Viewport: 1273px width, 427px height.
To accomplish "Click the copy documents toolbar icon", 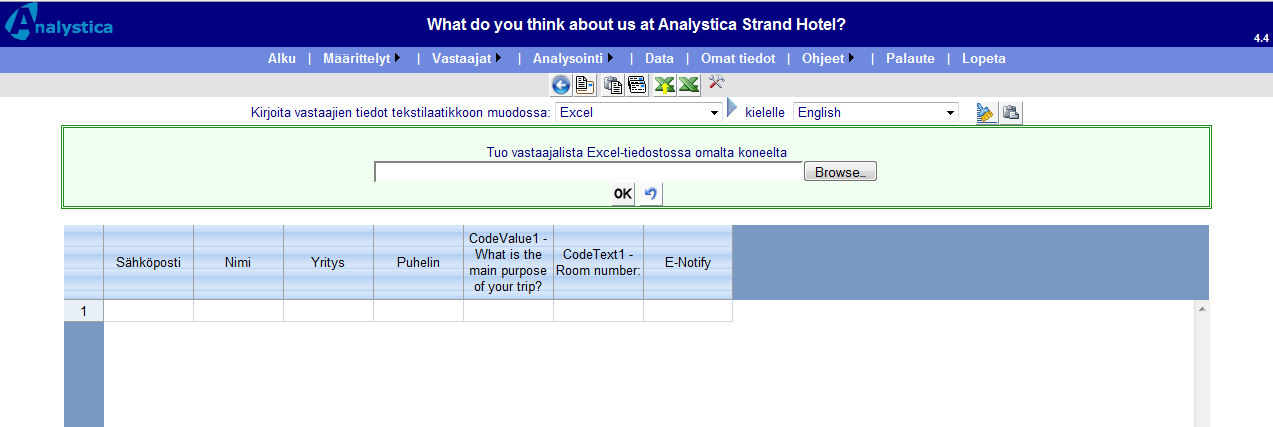I will [614, 85].
